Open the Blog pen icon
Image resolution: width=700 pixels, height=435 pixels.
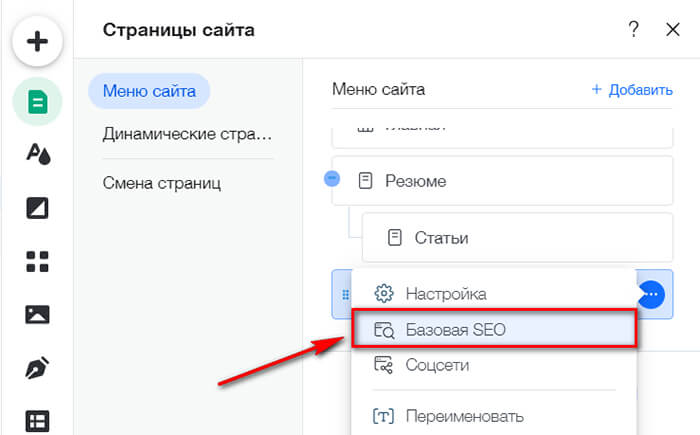tap(37, 368)
